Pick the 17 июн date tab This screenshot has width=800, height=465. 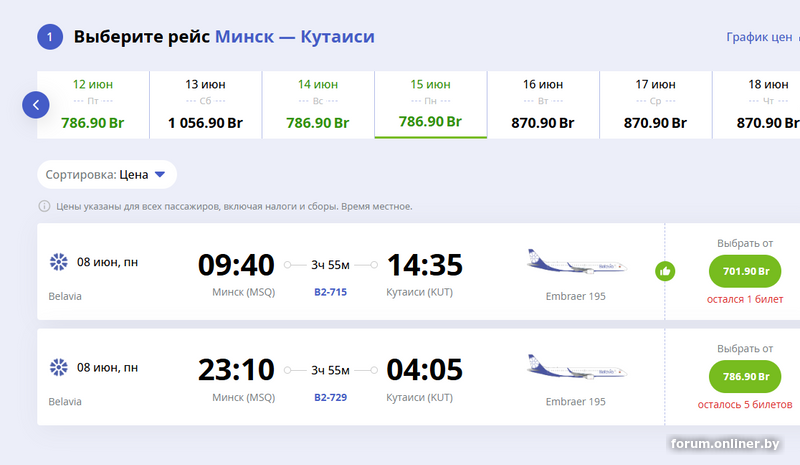click(x=656, y=104)
